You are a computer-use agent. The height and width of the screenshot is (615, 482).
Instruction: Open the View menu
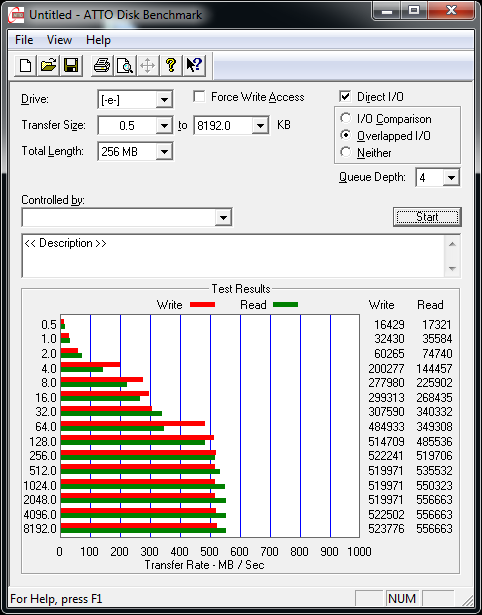(x=59, y=40)
